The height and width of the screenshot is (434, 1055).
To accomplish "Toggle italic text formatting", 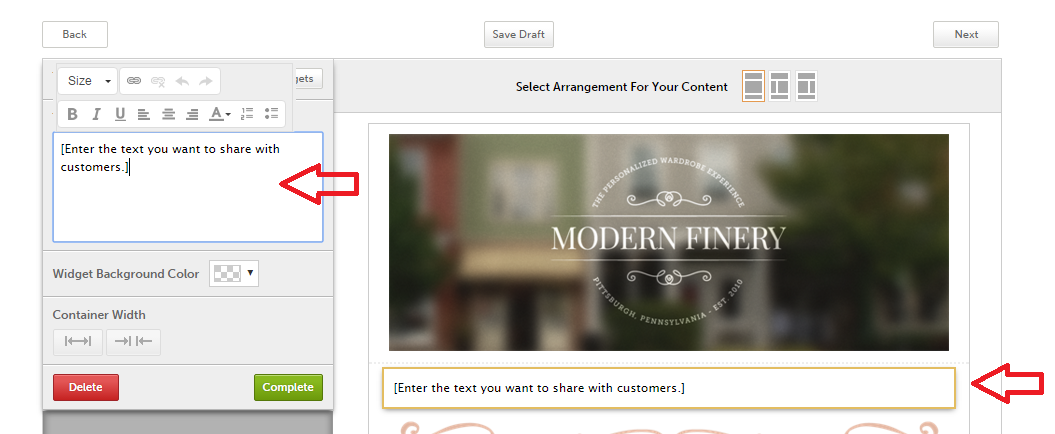I will click(96, 114).
